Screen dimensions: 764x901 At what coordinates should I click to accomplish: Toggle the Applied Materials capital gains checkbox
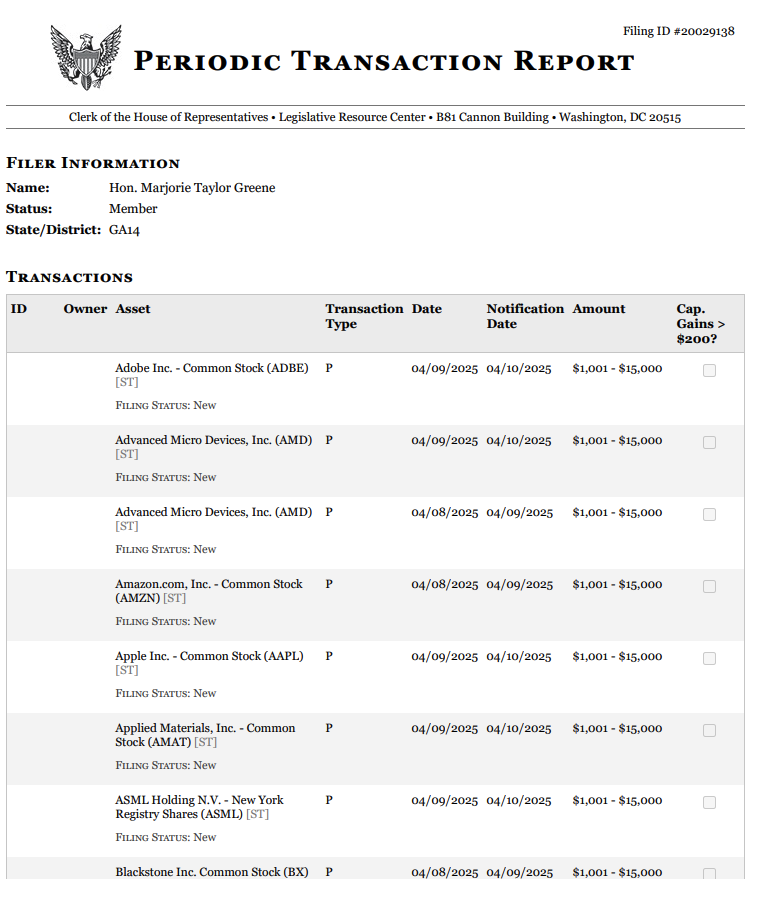[x=709, y=730]
